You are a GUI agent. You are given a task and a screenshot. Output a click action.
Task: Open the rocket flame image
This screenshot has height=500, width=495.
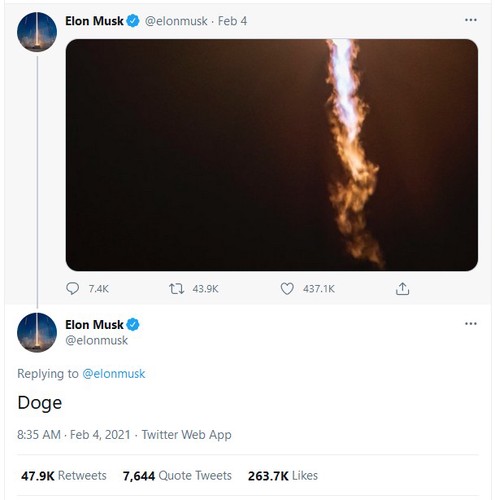click(272, 155)
